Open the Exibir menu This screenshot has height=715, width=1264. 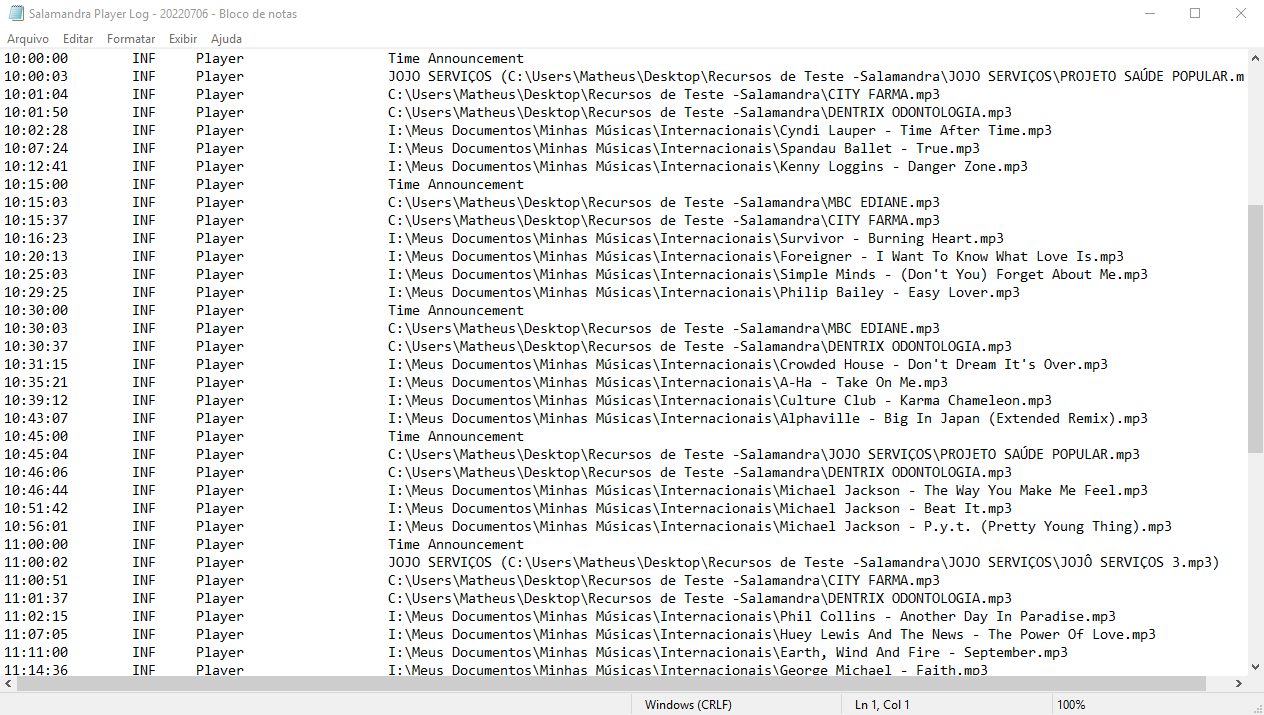coord(183,39)
